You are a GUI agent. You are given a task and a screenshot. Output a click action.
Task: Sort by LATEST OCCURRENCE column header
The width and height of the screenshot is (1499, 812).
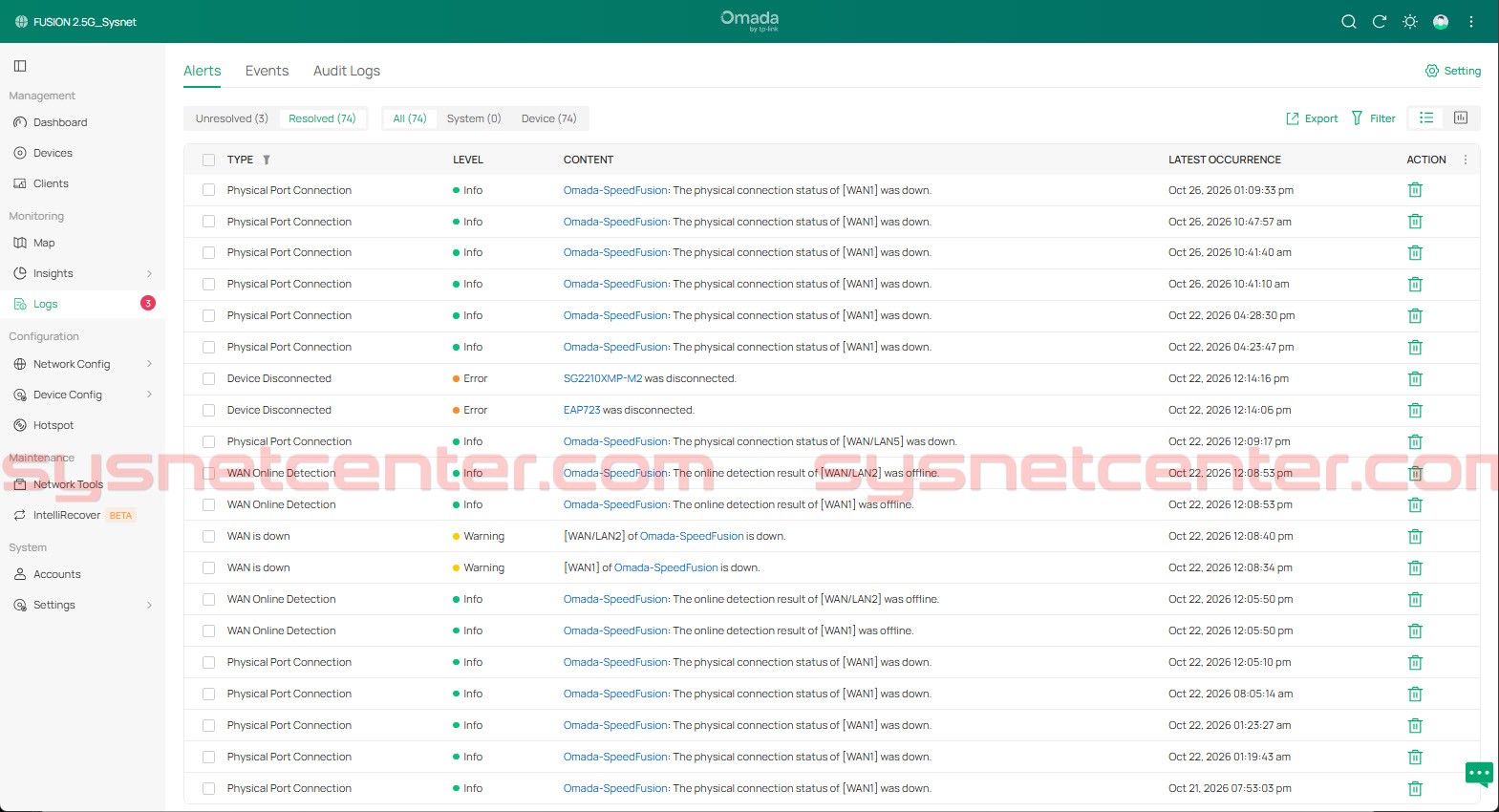(x=1224, y=160)
